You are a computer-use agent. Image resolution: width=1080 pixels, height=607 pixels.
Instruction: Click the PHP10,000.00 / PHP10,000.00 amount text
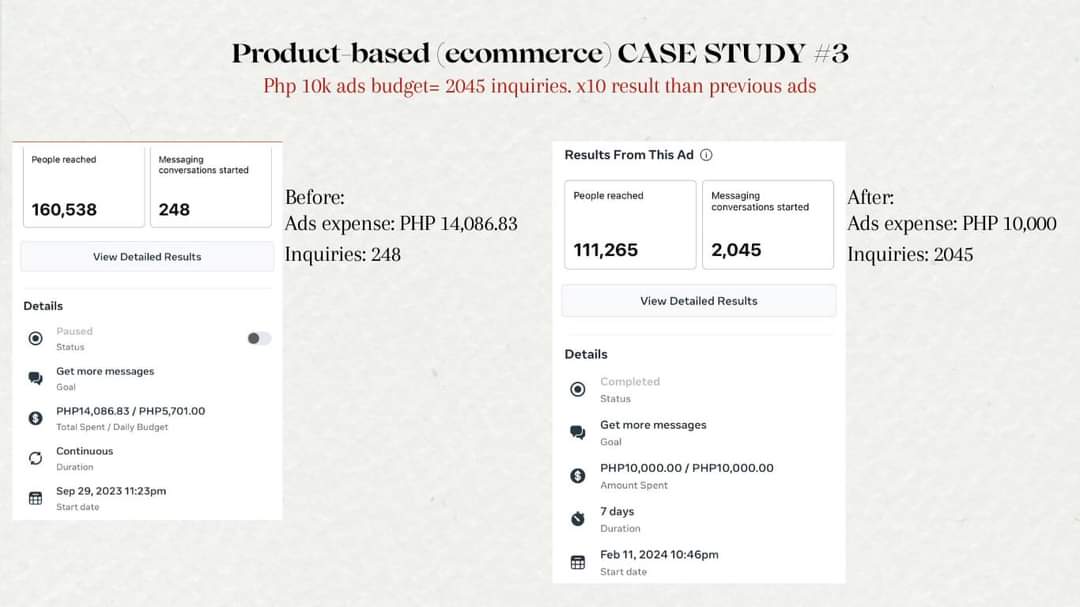tap(686, 468)
